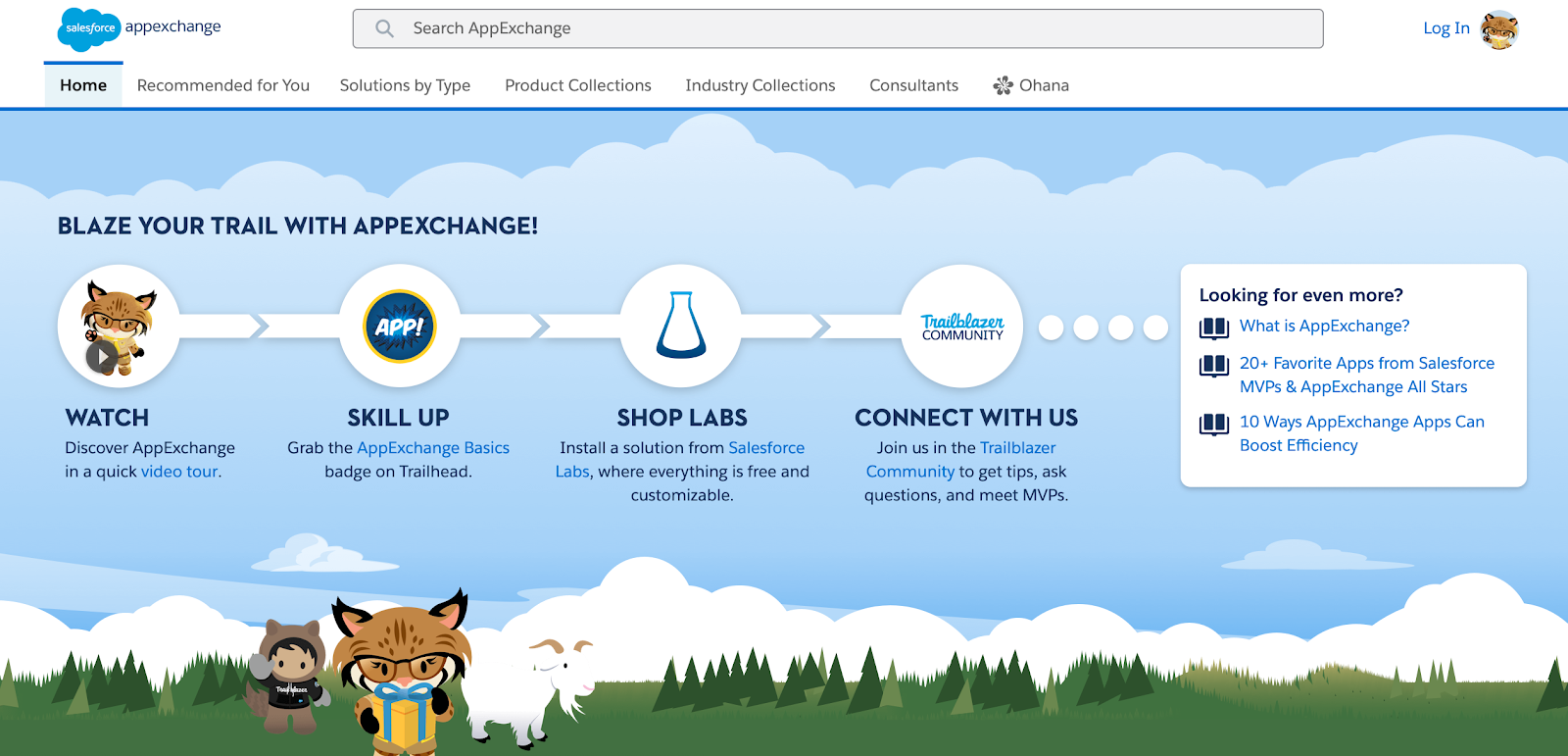The image size is (1568, 756).
Task: Visit the Trailblazer Community link
Action: pos(961,460)
